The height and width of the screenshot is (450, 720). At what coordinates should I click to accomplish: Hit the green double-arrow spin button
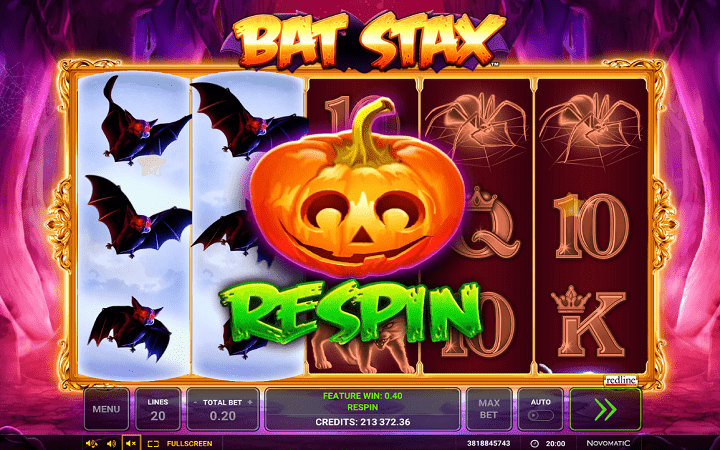pyautogui.click(x=605, y=409)
